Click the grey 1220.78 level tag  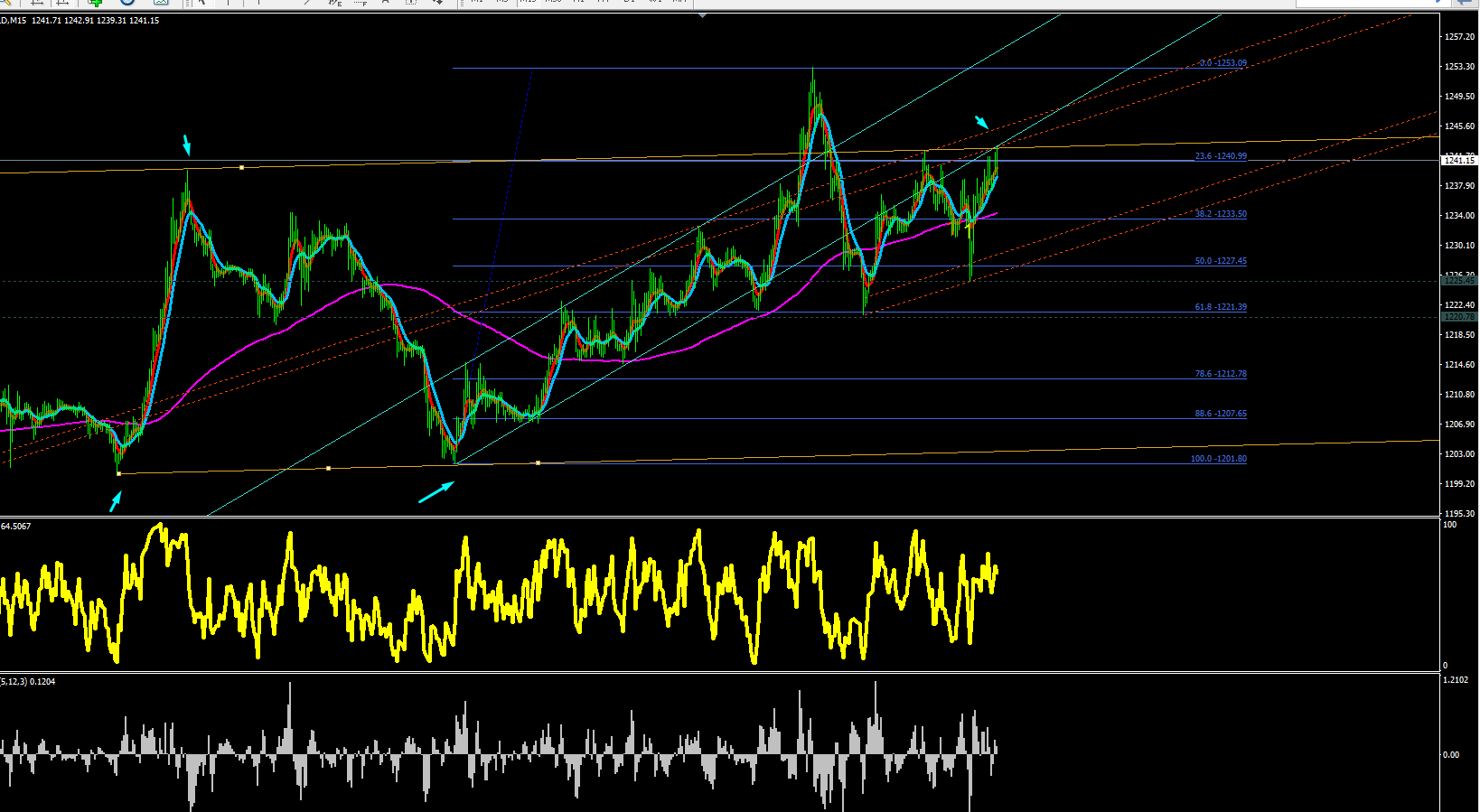(x=1459, y=317)
